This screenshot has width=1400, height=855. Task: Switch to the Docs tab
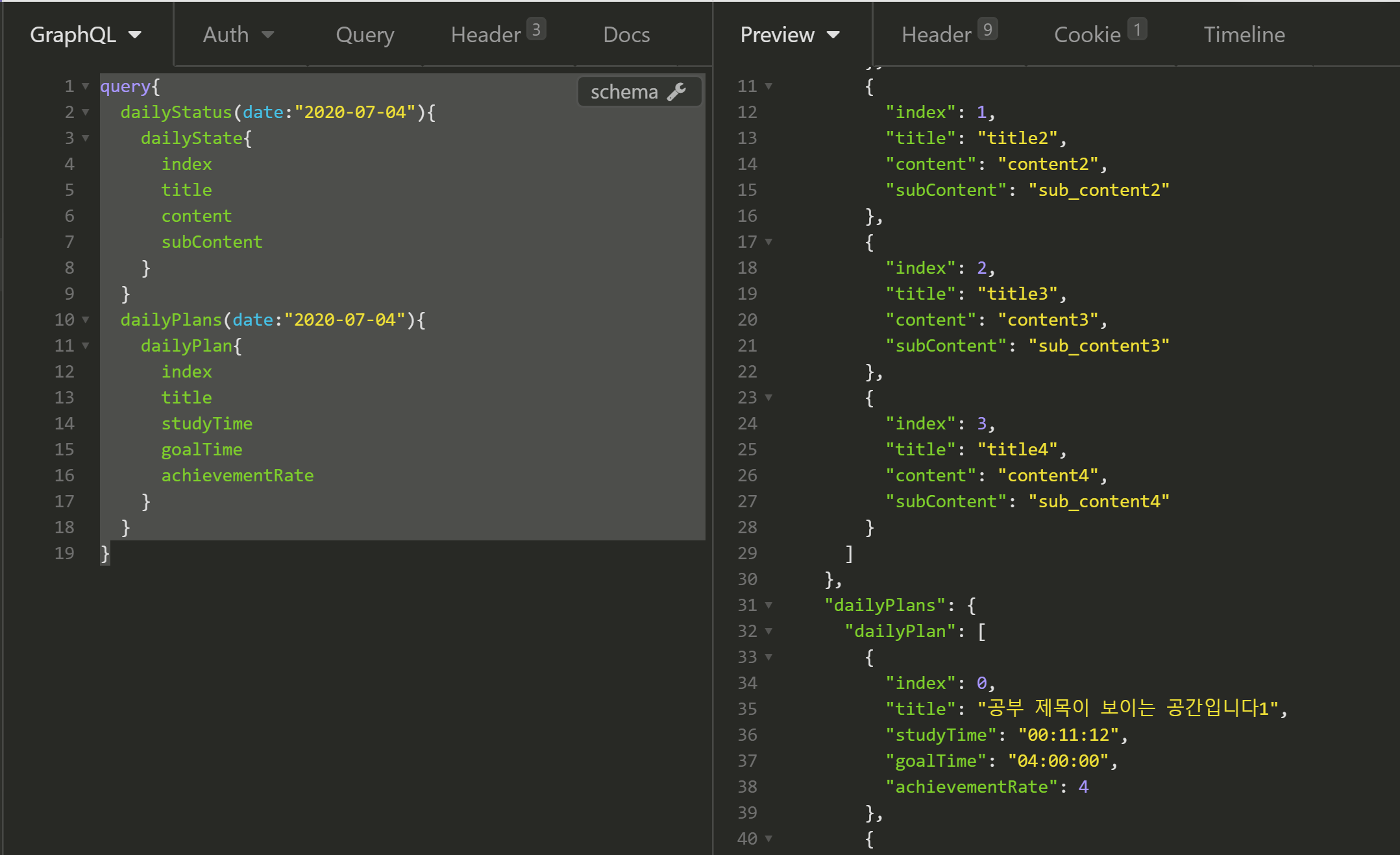click(626, 34)
